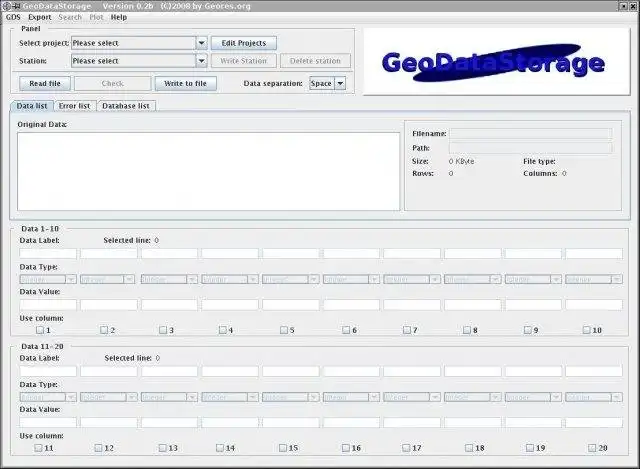Toggle Use column 14 checkbox
This screenshot has width=640, height=469.
pyautogui.click(x=220, y=448)
